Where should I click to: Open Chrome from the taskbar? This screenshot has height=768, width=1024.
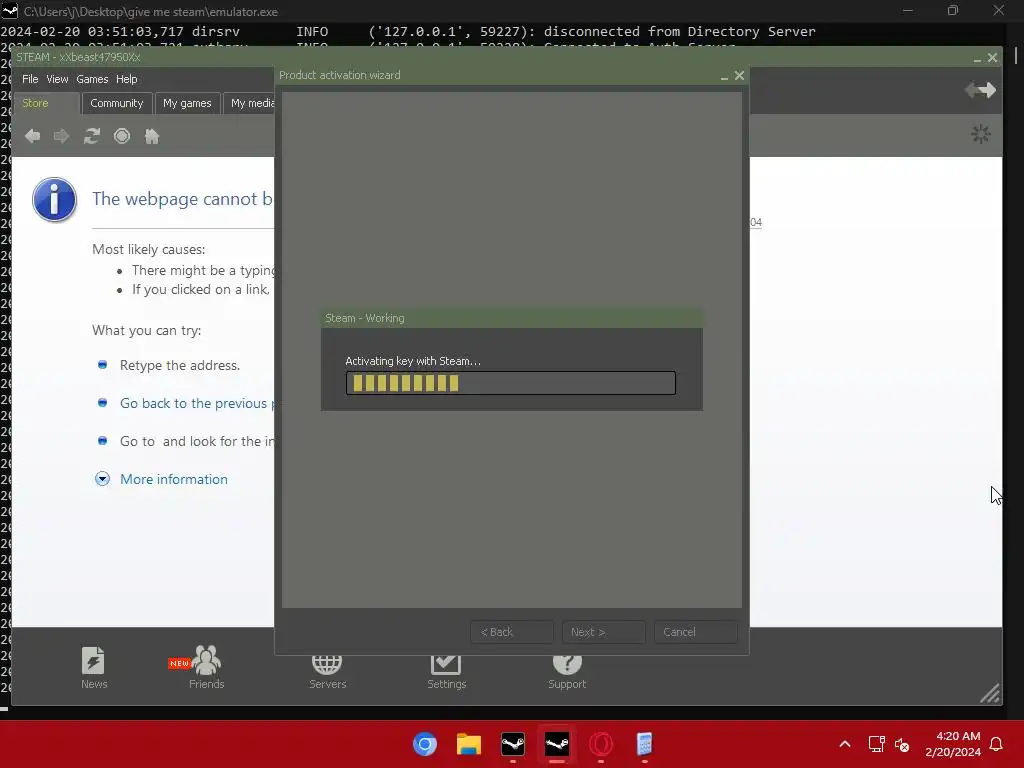pyautogui.click(x=424, y=744)
